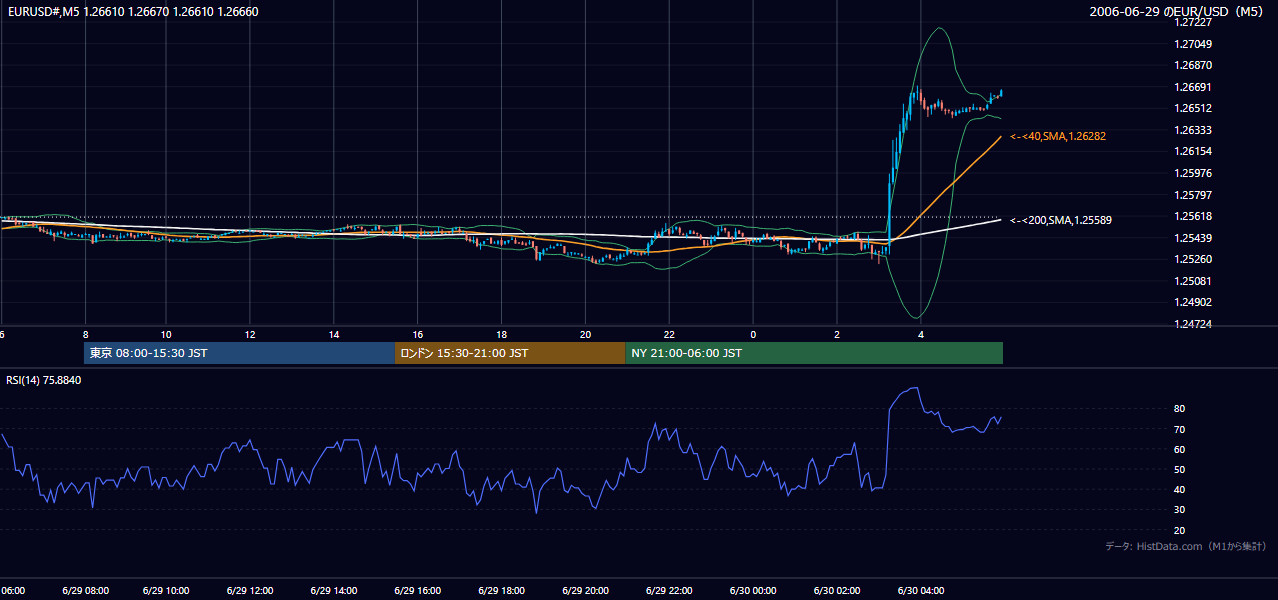Image resolution: width=1278 pixels, height=600 pixels.
Task: Click hour label 14 under price chart
Action: (x=334, y=334)
